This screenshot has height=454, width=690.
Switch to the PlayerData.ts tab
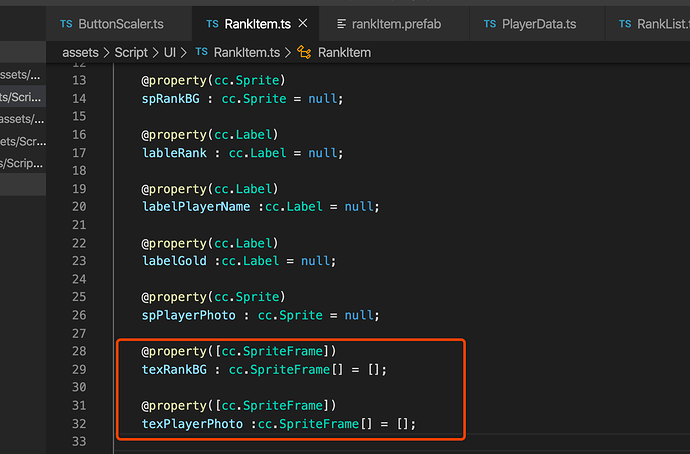click(542, 23)
